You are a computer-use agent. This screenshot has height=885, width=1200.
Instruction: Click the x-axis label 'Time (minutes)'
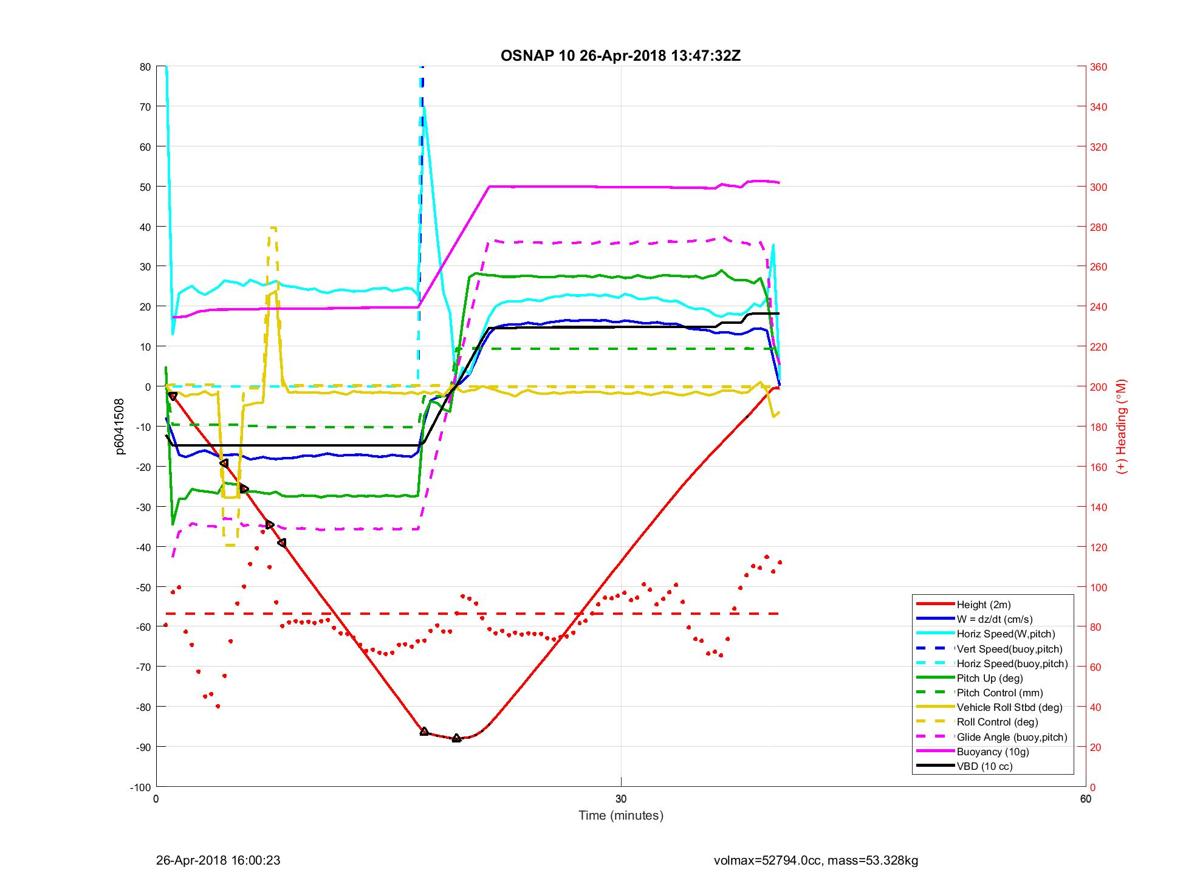(x=621, y=815)
